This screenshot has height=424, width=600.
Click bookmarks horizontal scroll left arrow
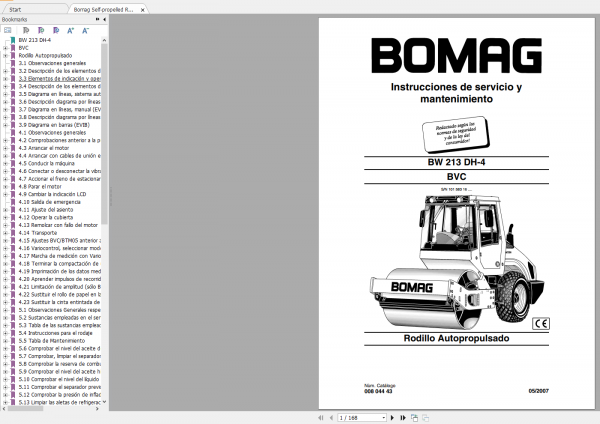pyautogui.click(x=4, y=409)
